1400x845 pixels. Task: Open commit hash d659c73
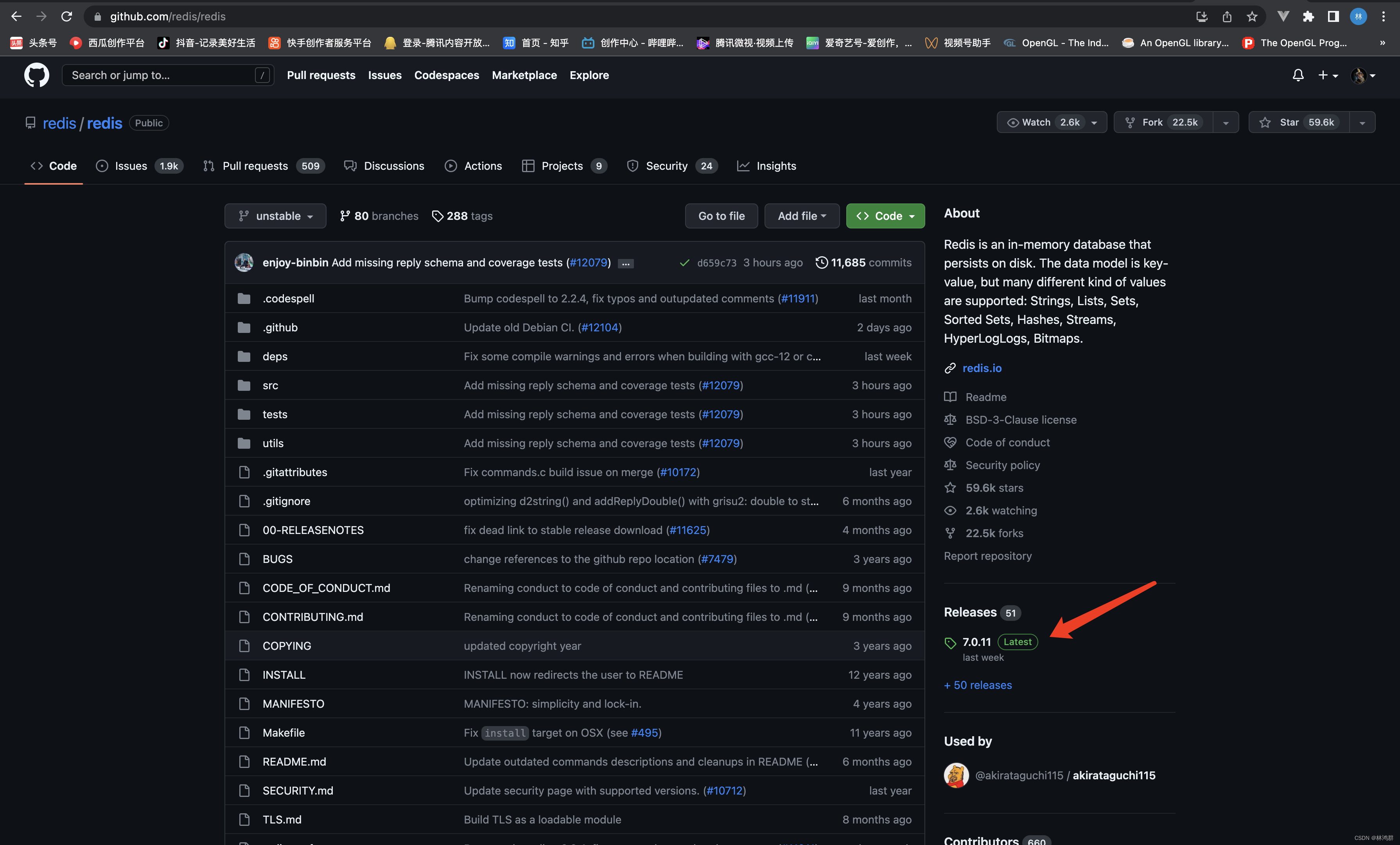[716, 263]
